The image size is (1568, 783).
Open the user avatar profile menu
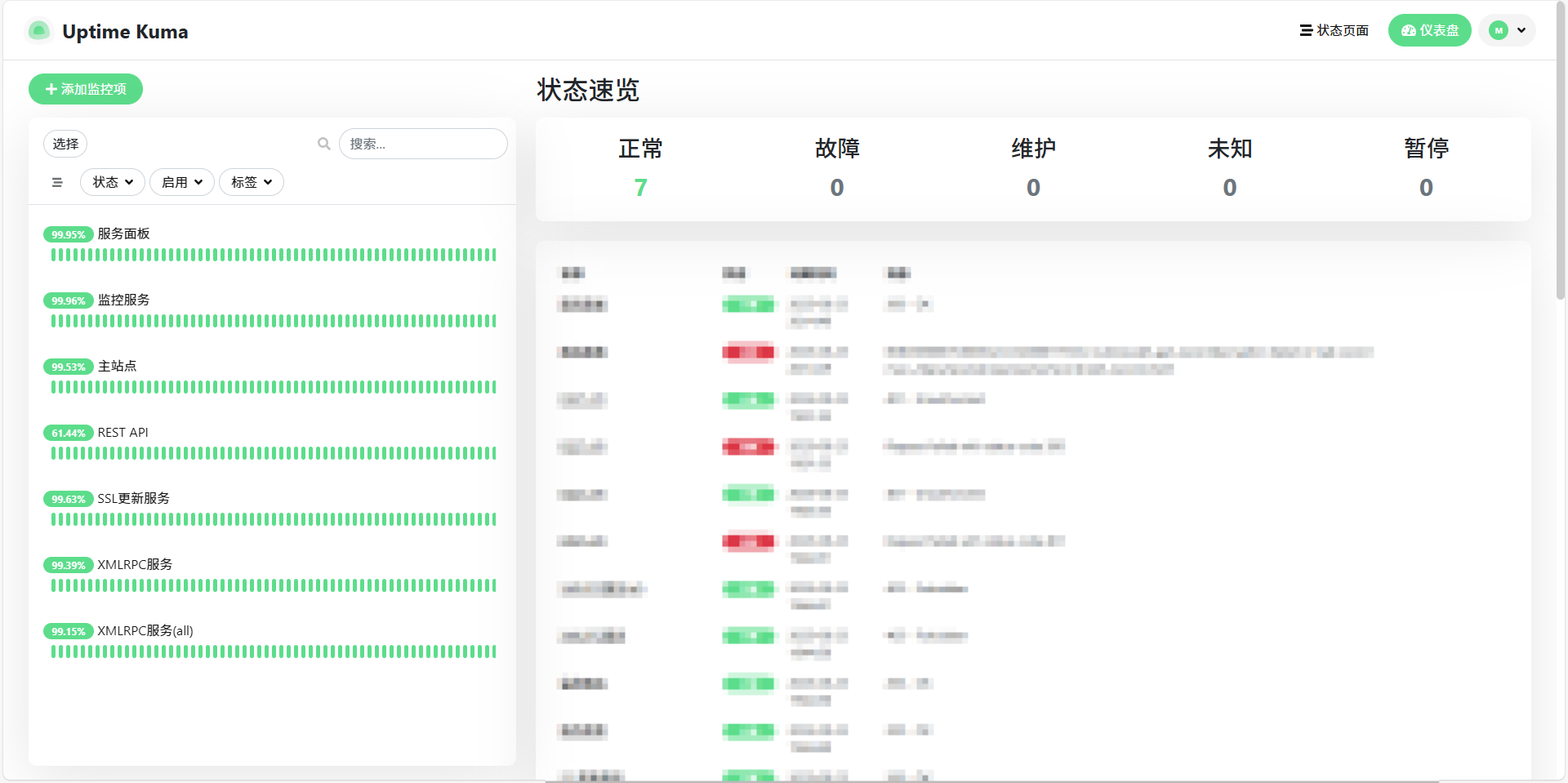click(x=1507, y=30)
